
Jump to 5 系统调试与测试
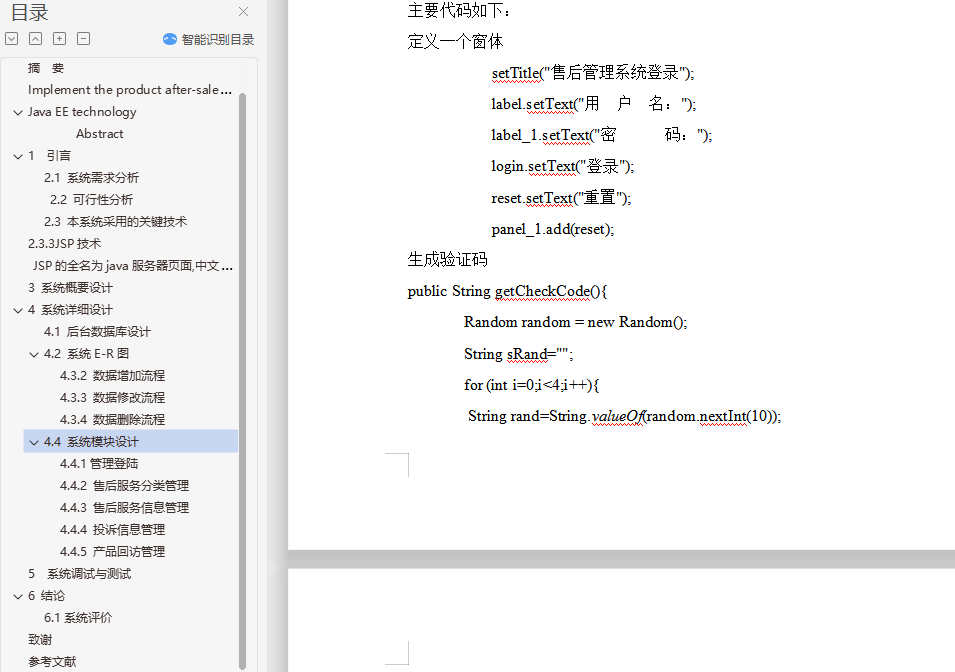pyautogui.click(x=79, y=574)
